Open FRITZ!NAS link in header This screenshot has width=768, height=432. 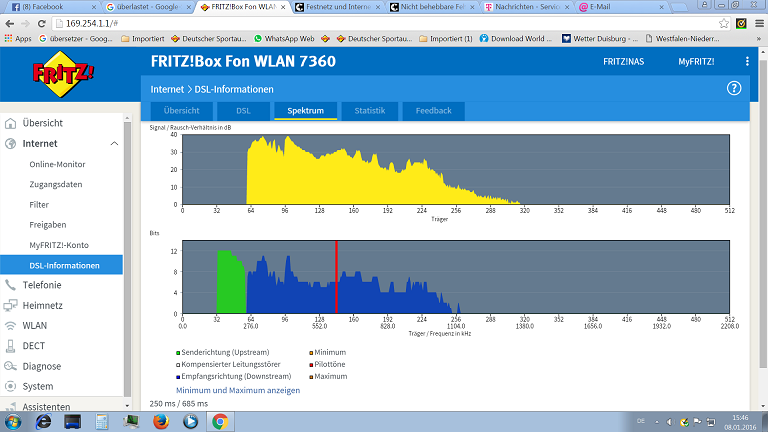tap(625, 61)
